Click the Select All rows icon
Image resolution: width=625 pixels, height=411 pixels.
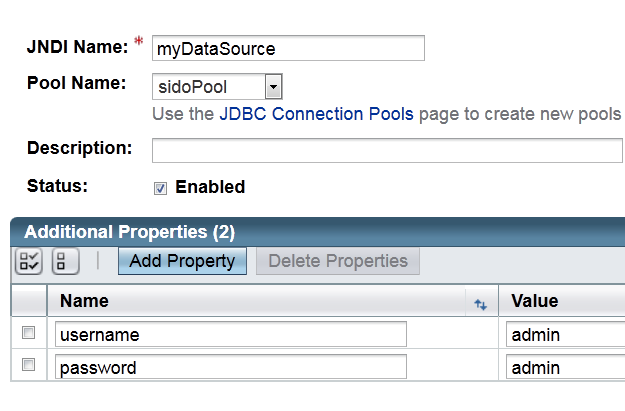(28, 262)
